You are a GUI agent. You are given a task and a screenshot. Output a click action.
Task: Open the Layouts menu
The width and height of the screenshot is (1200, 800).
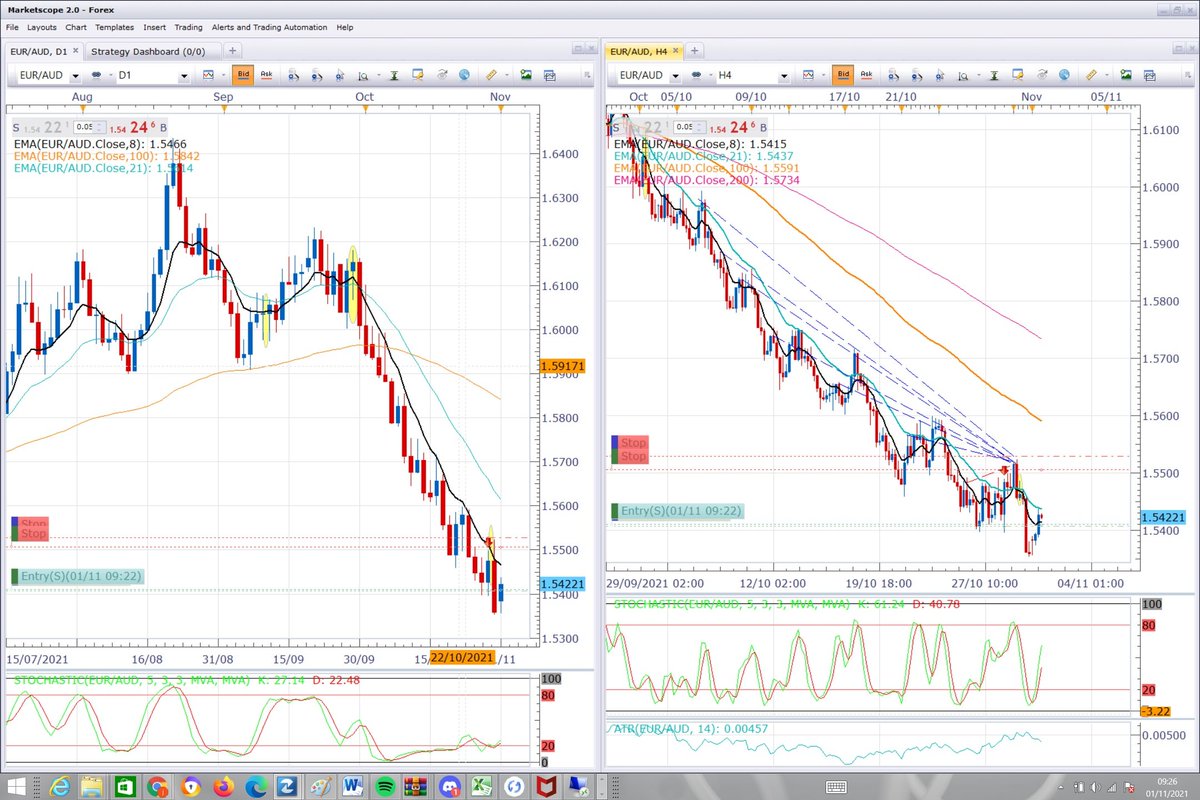(x=42, y=27)
